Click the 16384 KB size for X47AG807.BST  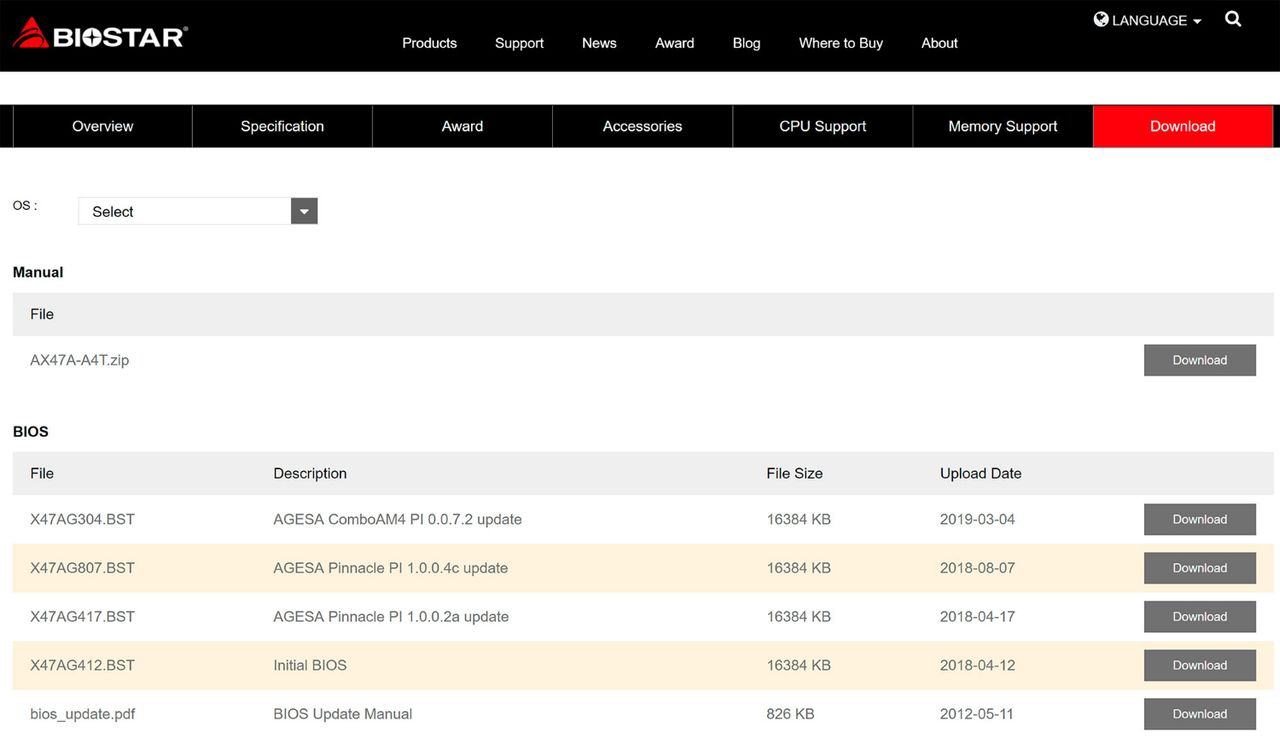click(799, 568)
